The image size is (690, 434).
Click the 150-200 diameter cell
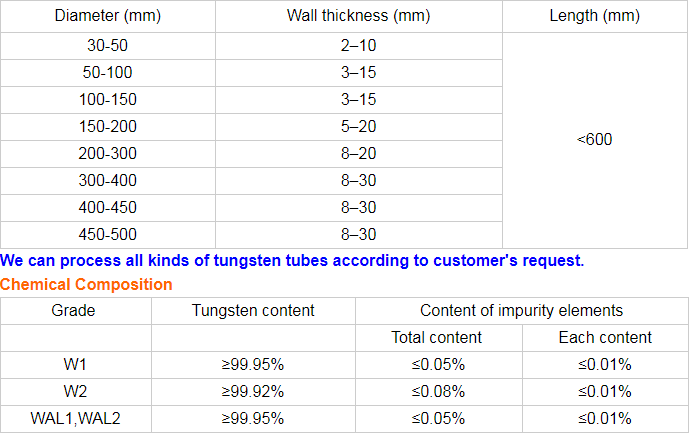tap(108, 127)
